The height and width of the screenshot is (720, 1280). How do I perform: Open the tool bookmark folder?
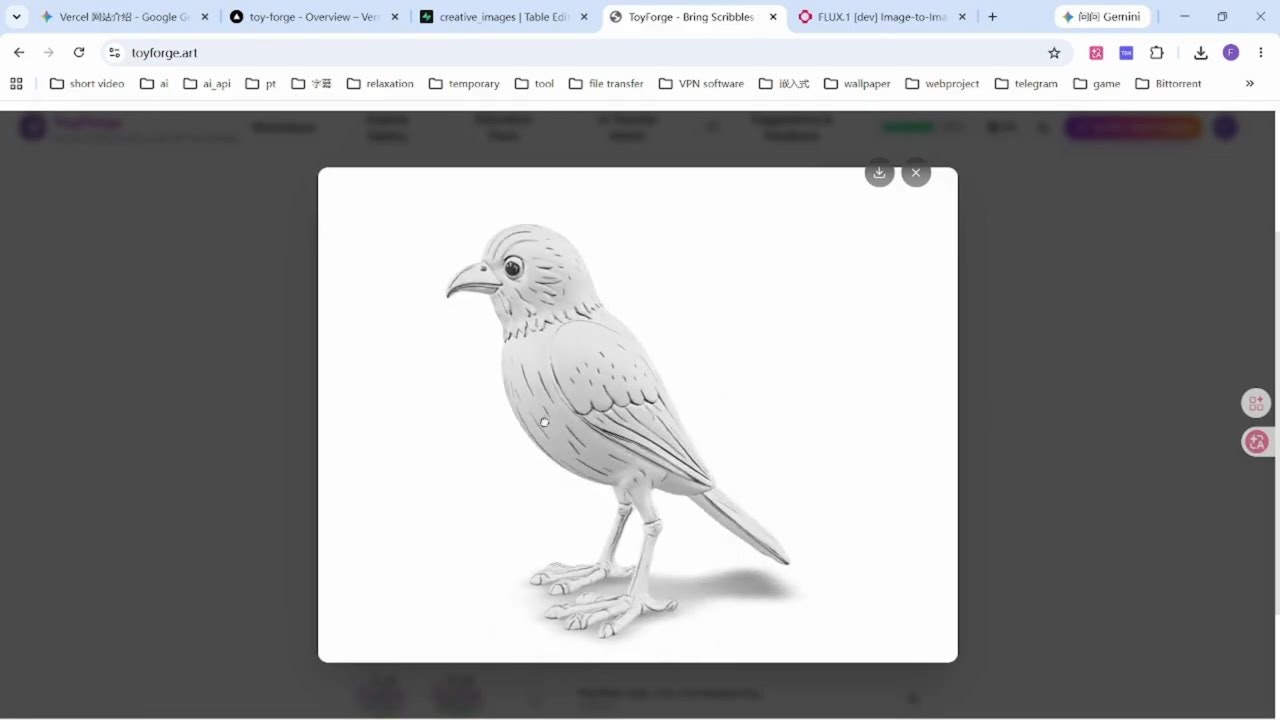[x=534, y=84]
